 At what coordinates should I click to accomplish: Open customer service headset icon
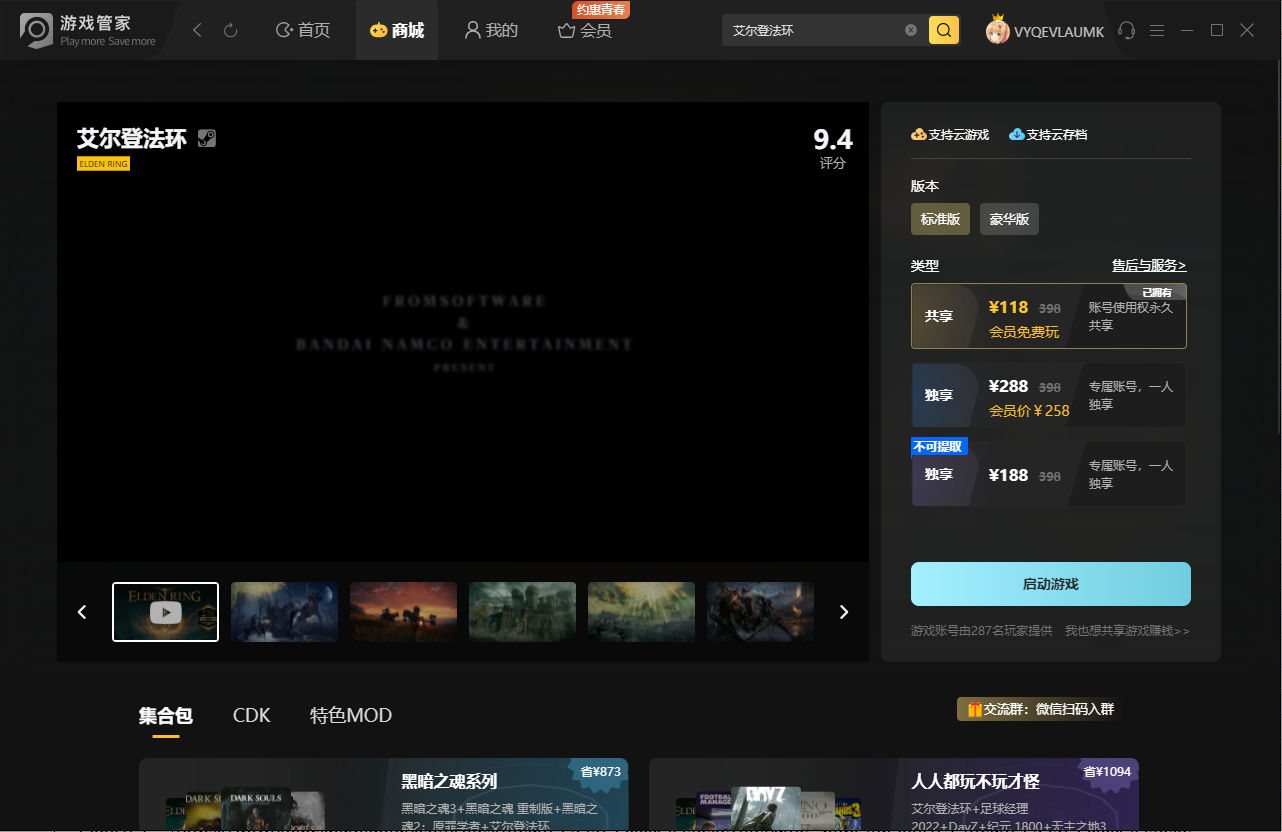point(1127,31)
